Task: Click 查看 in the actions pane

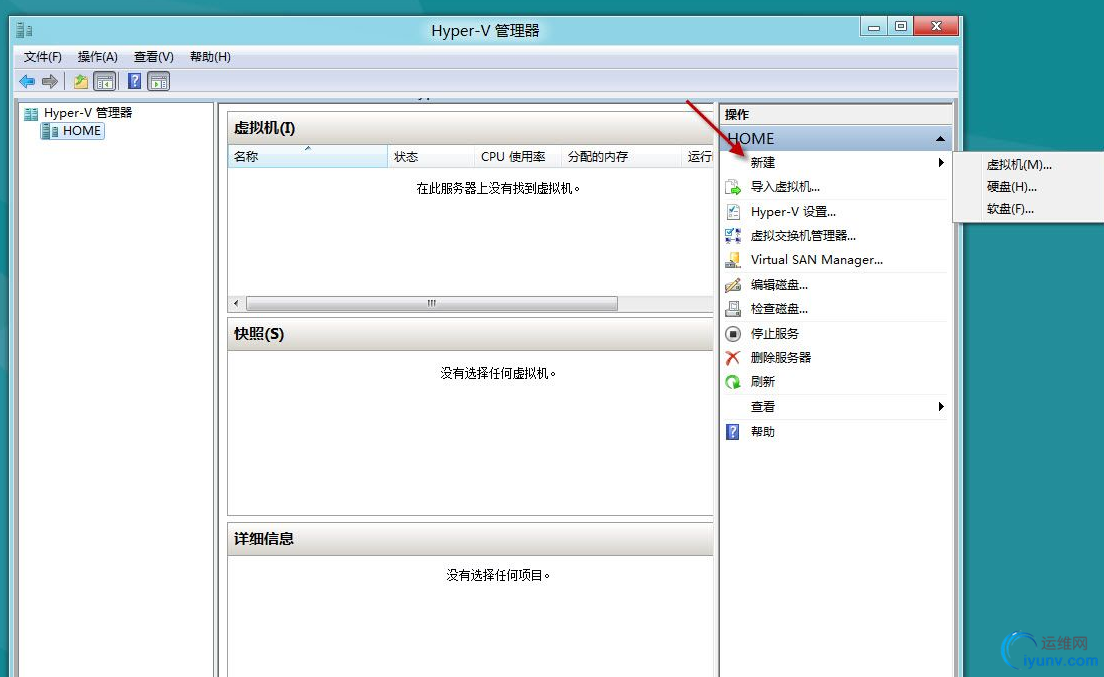Action: [763, 407]
